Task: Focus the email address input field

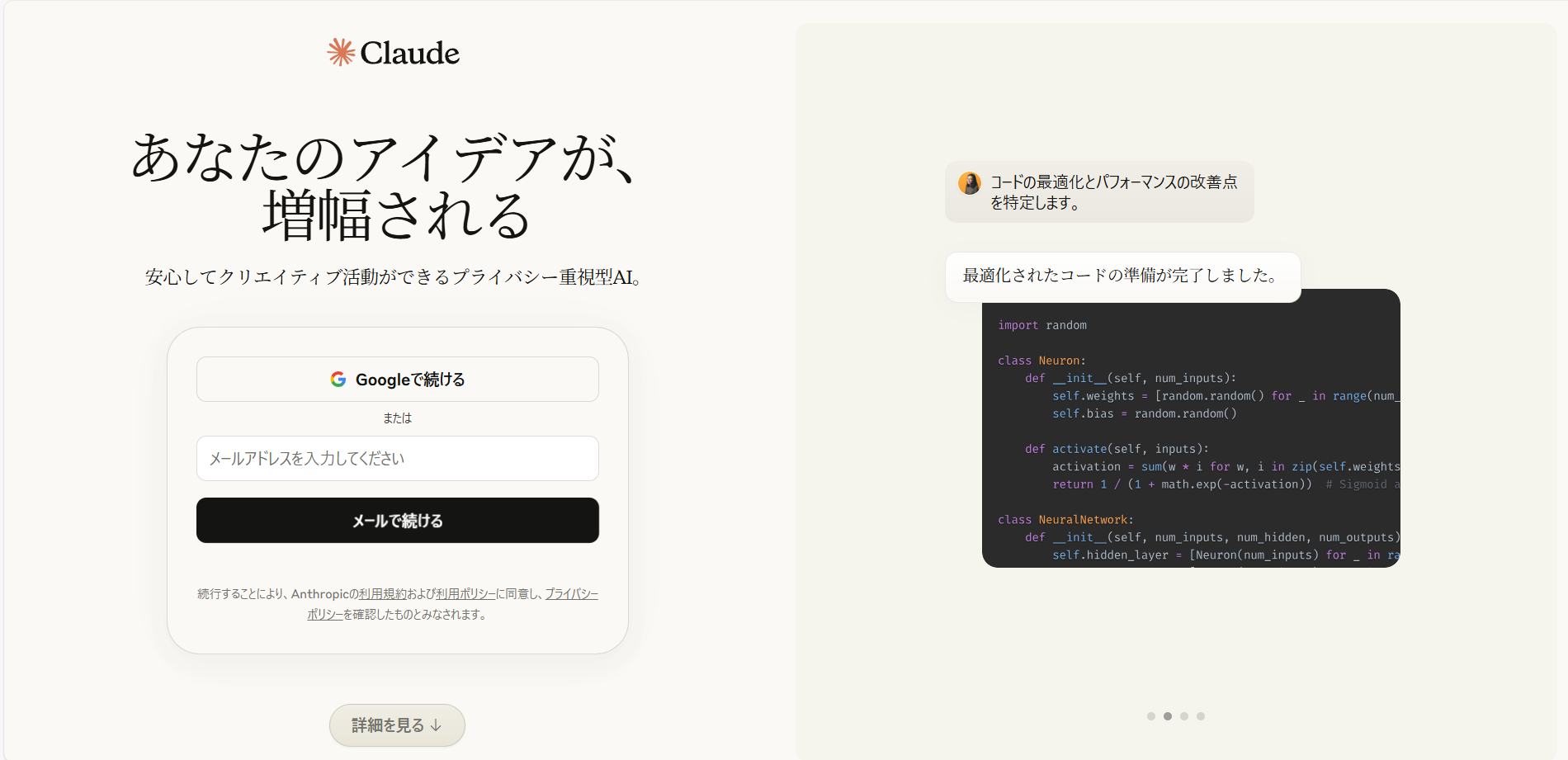Action: click(x=398, y=459)
